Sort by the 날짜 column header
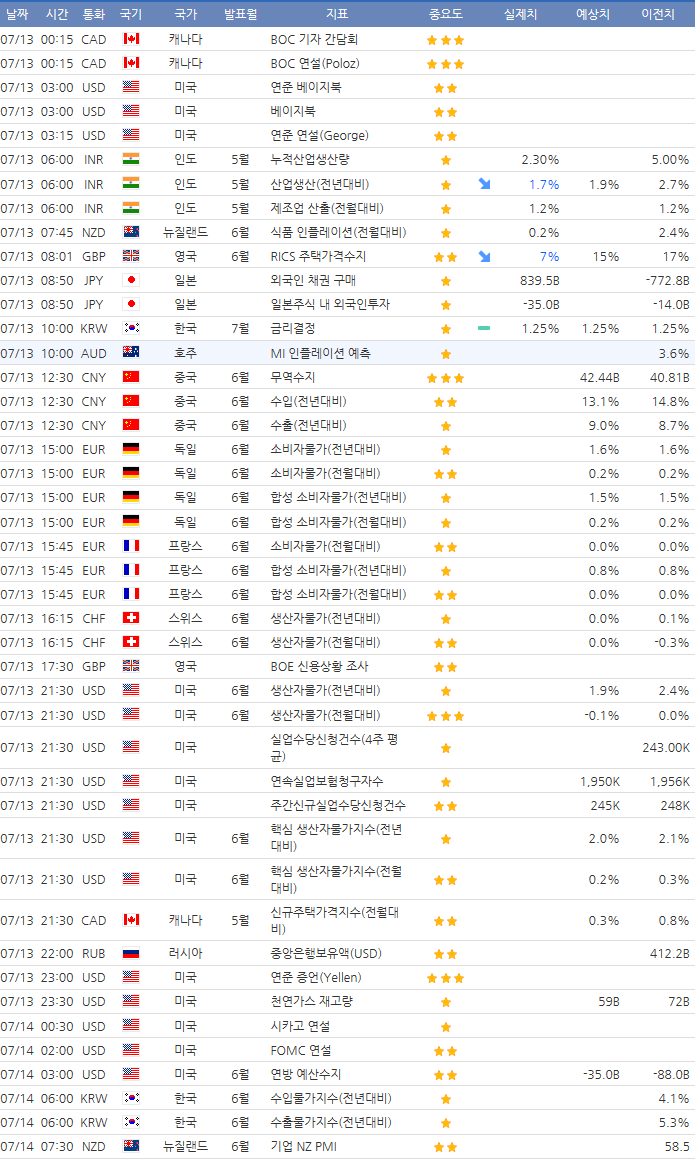Image resolution: width=695 pixels, height=1163 pixels. (x=17, y=14)
